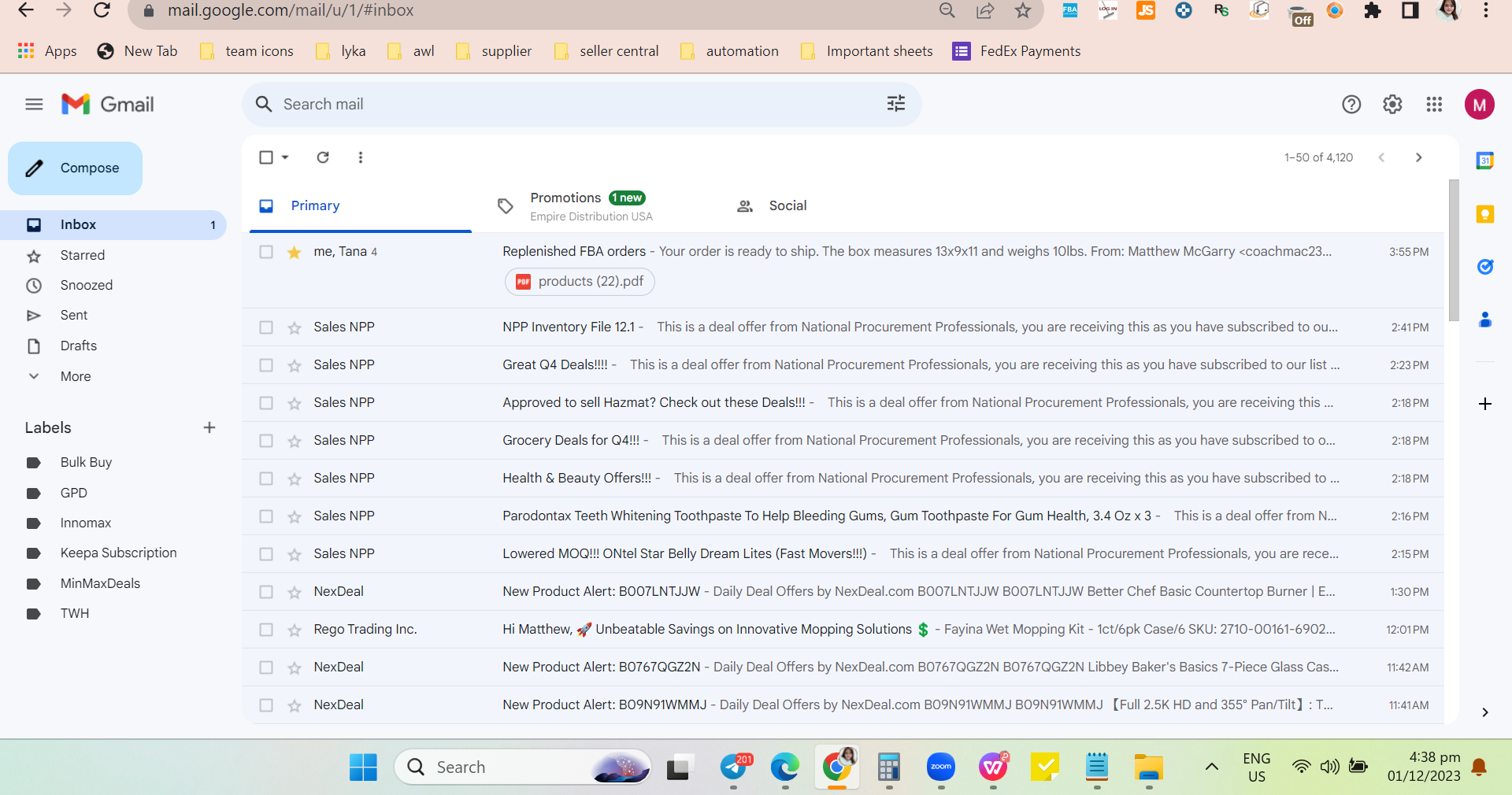This screenshot has height=795, width=1512.
Task: Open the Windows Start menu
Action: [x=363, y=767]
